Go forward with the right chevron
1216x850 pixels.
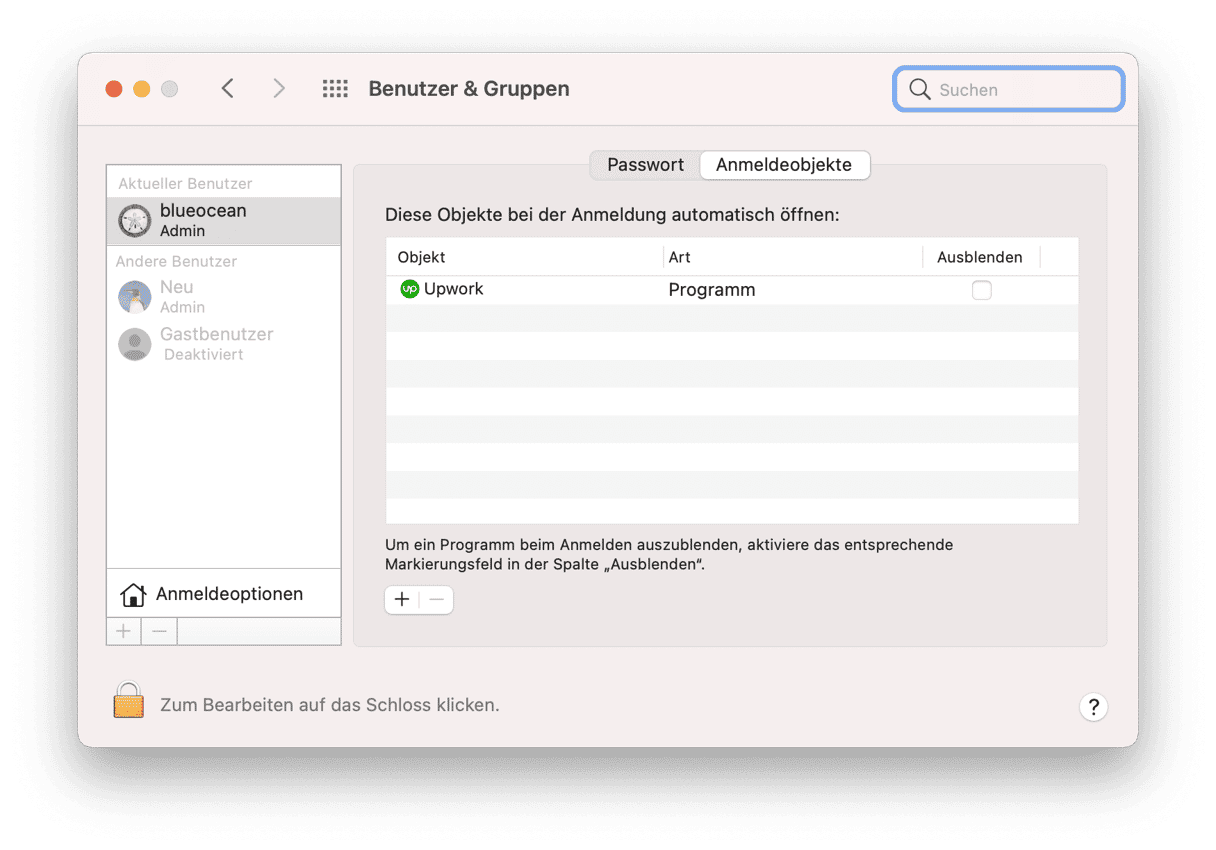point(279,89)
